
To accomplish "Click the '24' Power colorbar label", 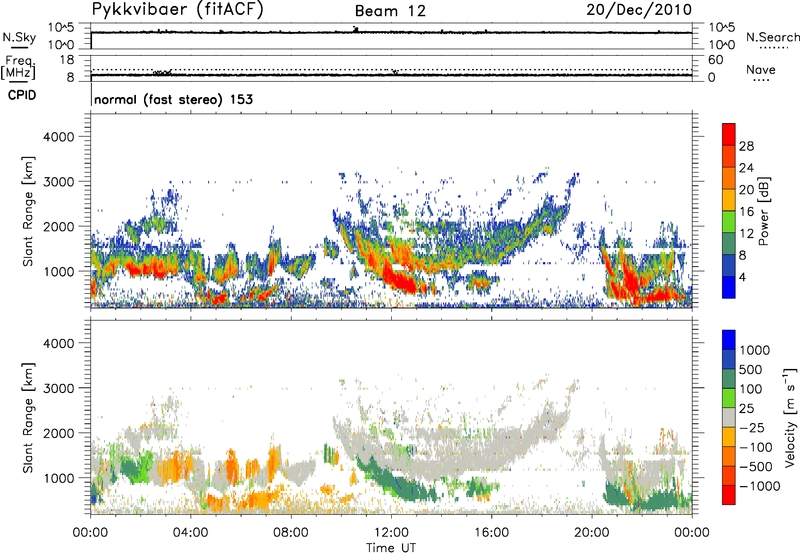I will tap(746, 168).
